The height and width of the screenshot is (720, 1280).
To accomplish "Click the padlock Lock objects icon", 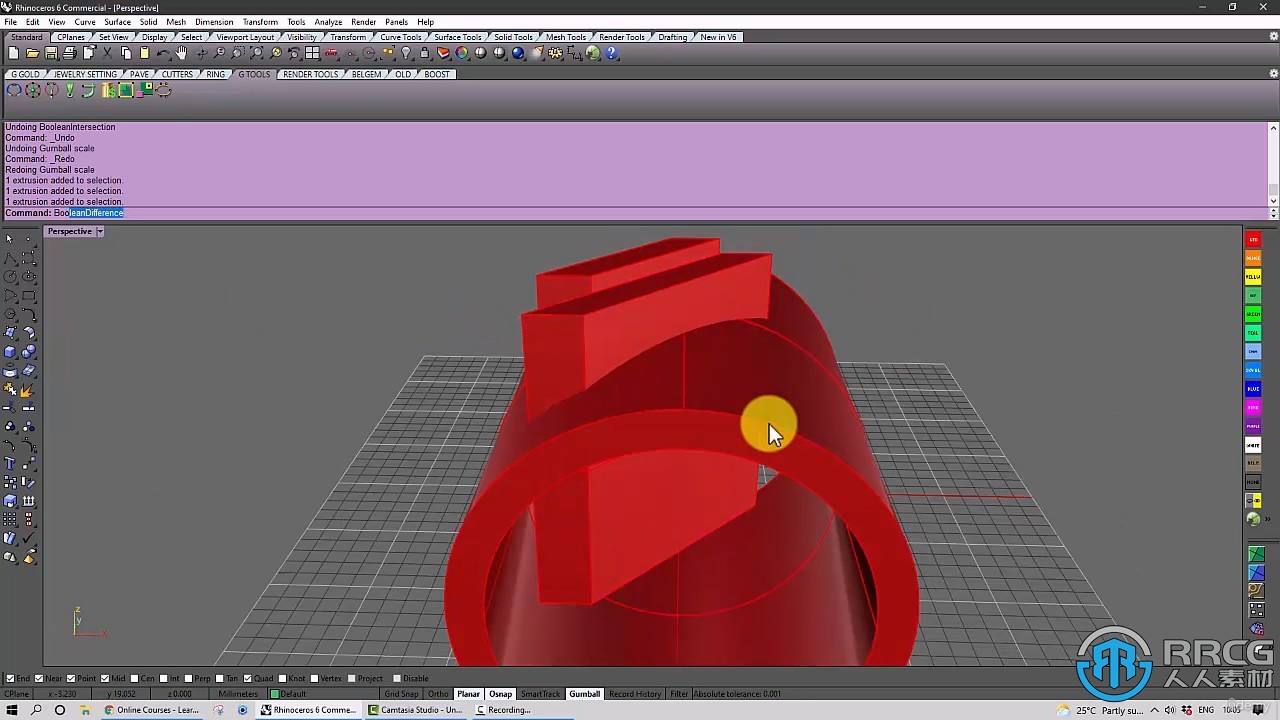I will [x=425, y=53].
